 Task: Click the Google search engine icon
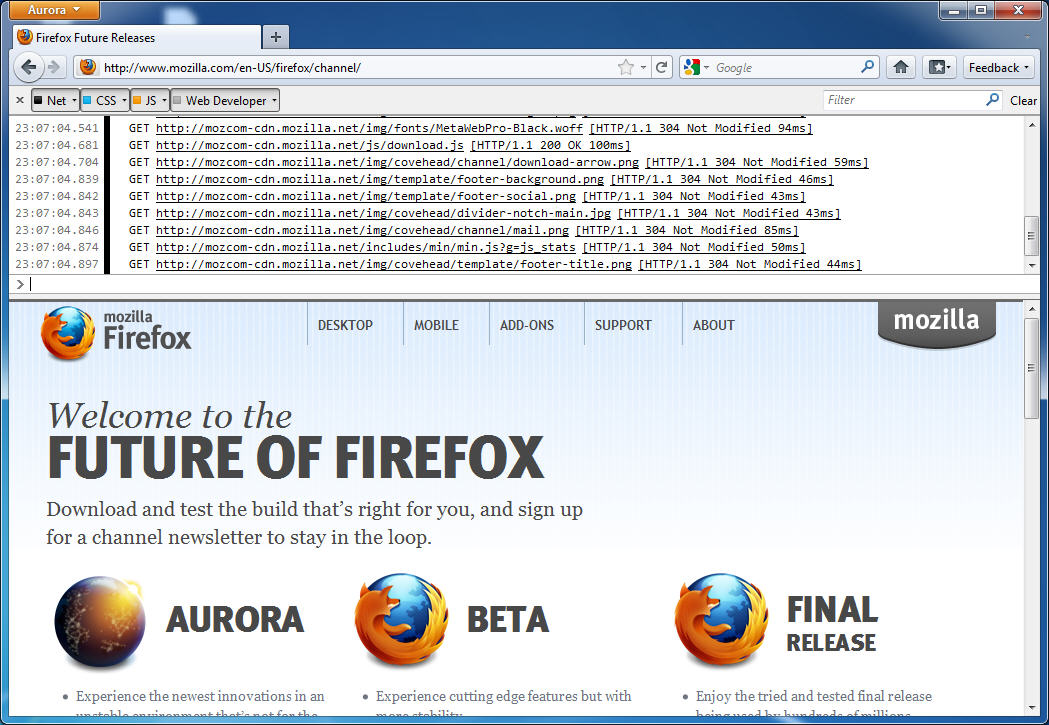point(692,67)
